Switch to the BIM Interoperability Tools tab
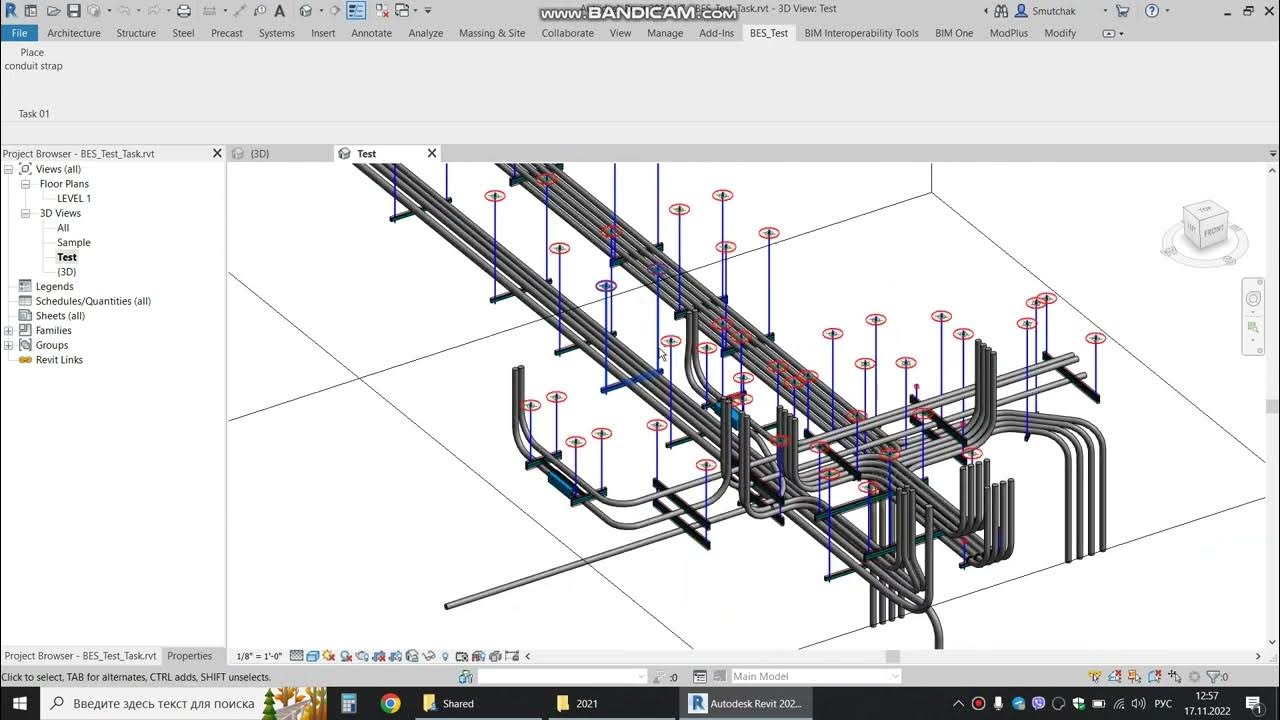The height and width of the screenshot is (720, 1280). point(861,33)
